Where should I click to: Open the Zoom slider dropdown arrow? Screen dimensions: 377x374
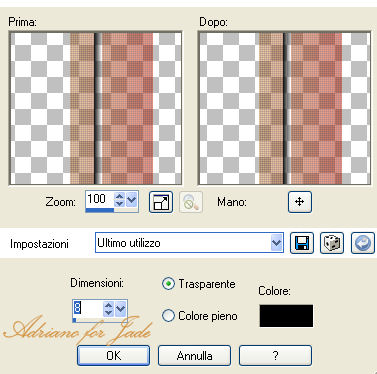tap(131, 200)
